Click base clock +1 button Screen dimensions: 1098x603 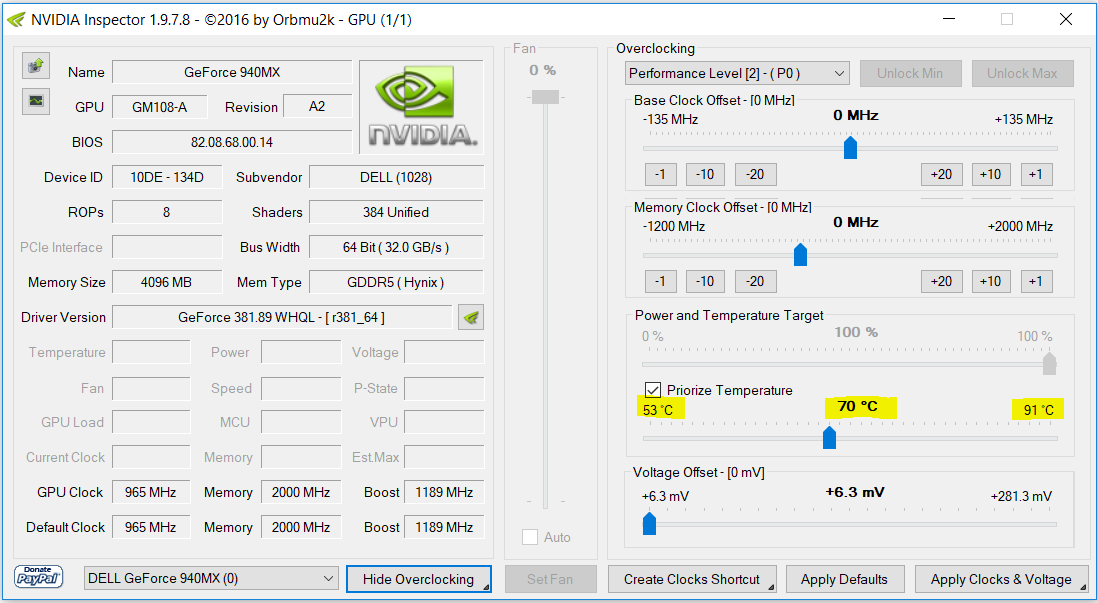[x=1036, y=174]
